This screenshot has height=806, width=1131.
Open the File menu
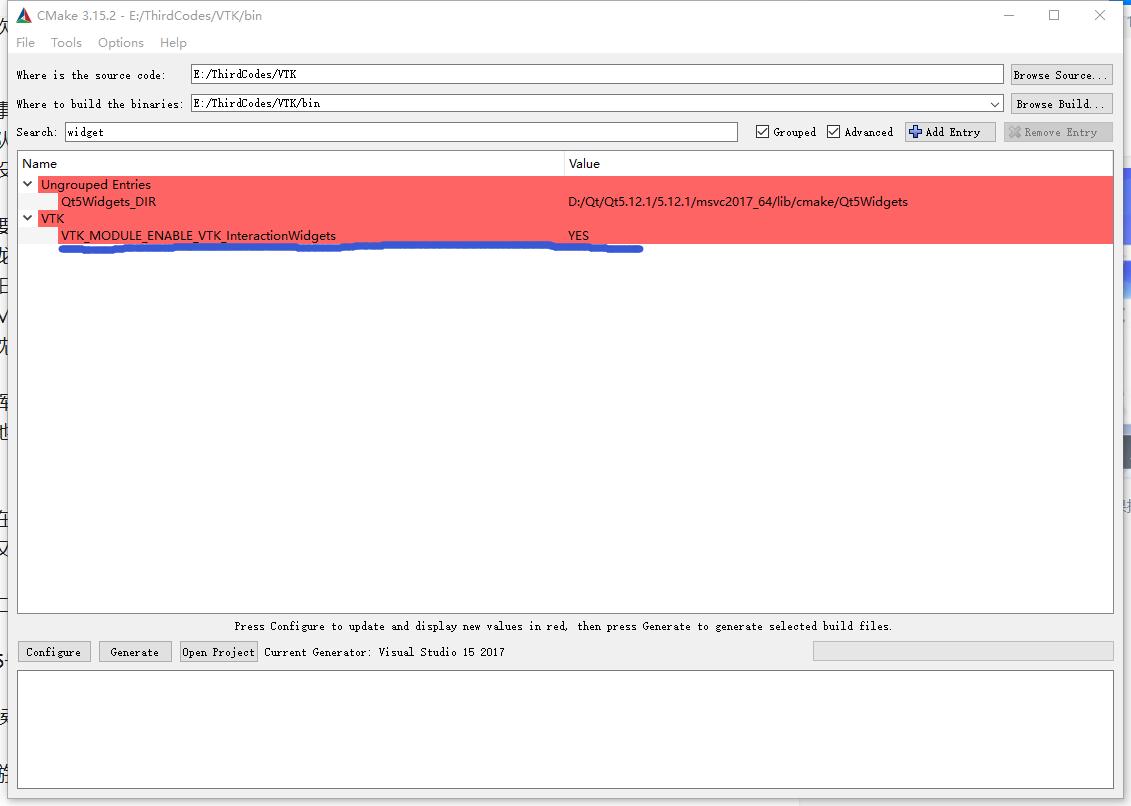click(x=25, y=43)
